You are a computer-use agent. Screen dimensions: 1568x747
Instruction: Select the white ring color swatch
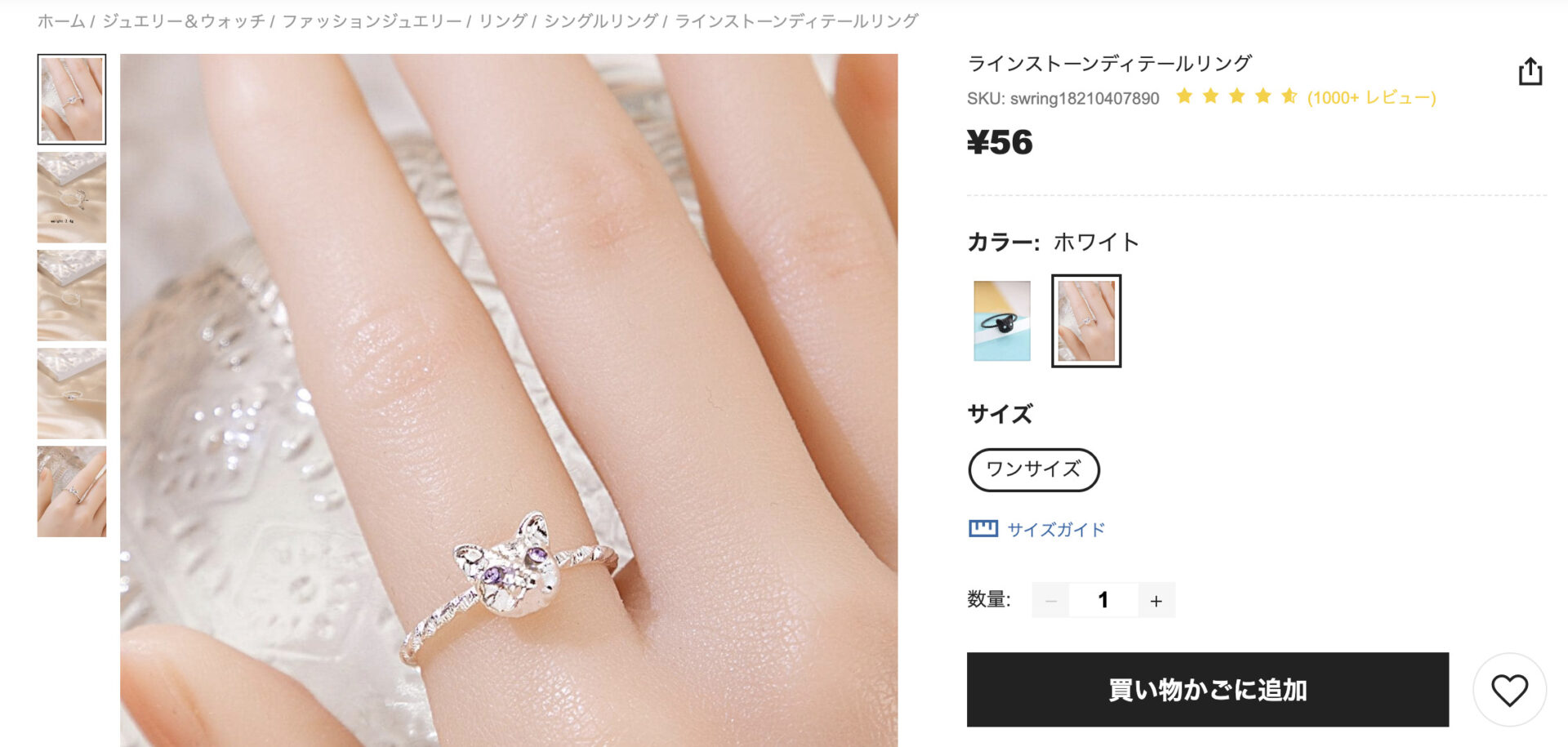click(1086, 321)
